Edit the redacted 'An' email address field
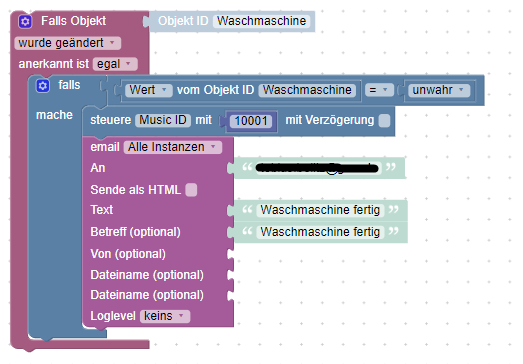 (x=318, y=168)
